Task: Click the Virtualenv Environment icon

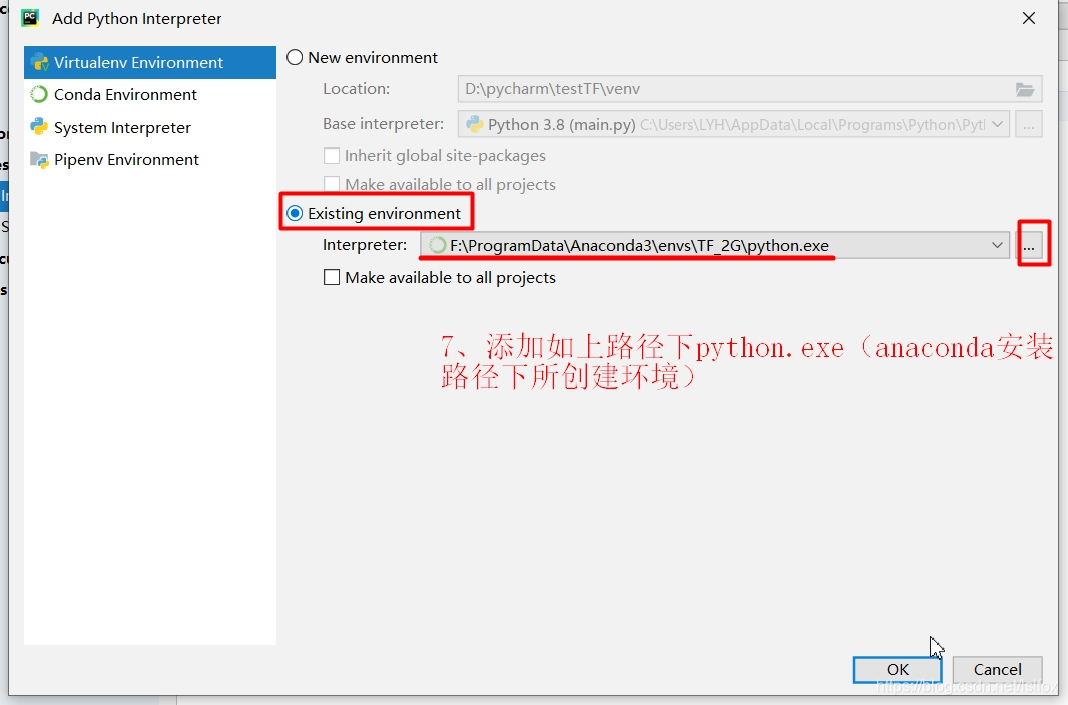Action: pos(40,63)
